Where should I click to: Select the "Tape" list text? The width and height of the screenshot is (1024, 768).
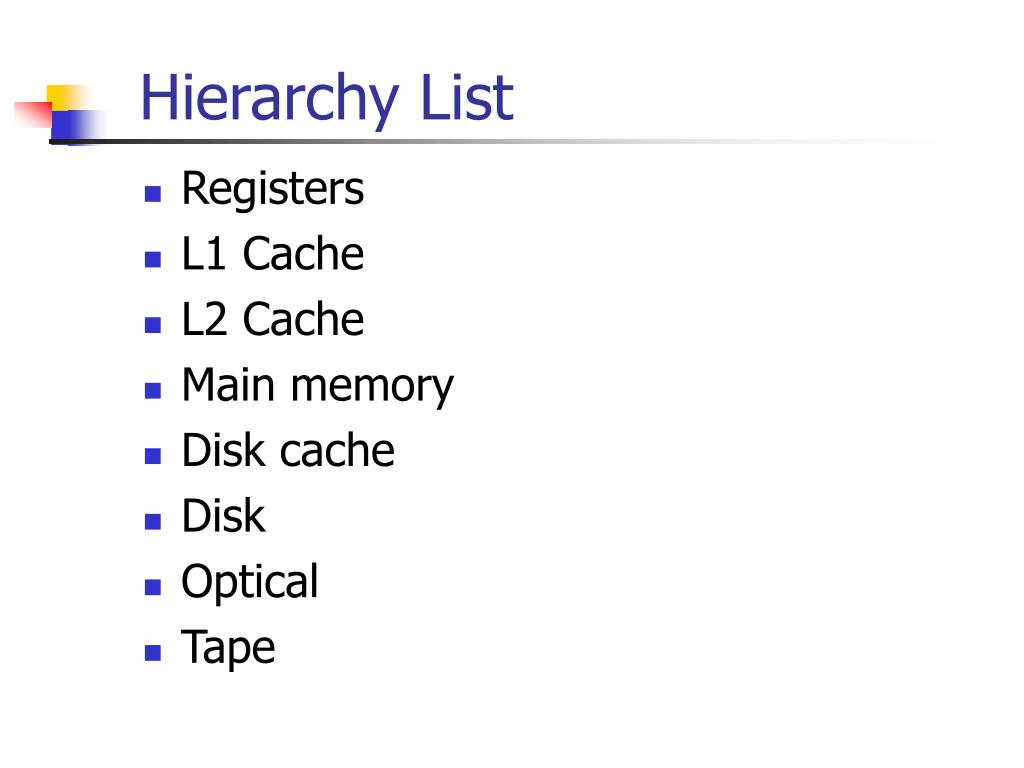tap(227, 648)
